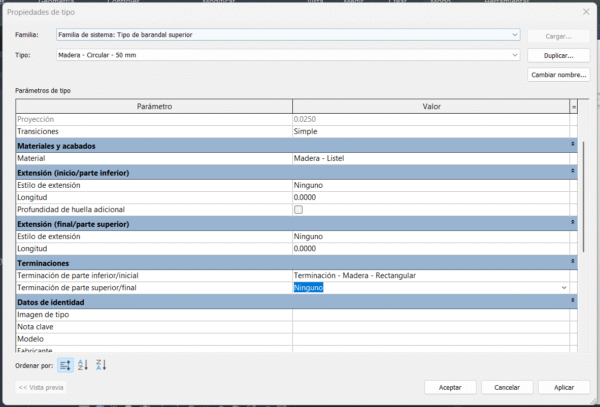
Task: Sort parameters alphabetically A to Z
Action: [83, 365]
